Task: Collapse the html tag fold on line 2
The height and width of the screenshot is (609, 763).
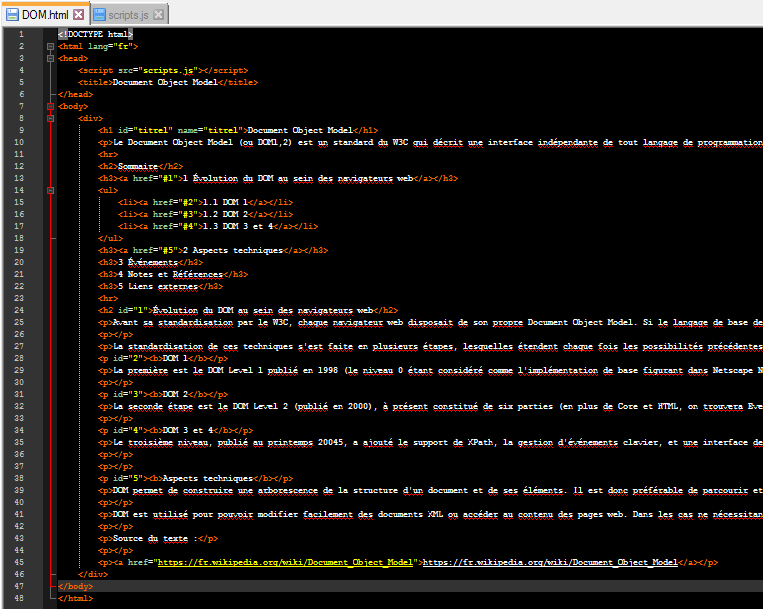Action: click(50, 46)
